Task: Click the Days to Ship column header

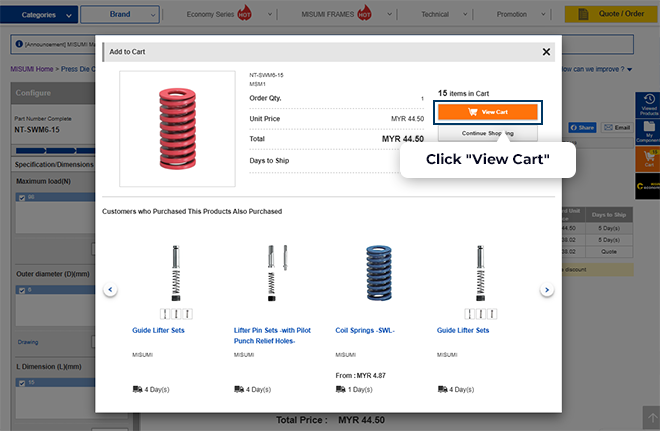Action: click(x=609, y=215)
